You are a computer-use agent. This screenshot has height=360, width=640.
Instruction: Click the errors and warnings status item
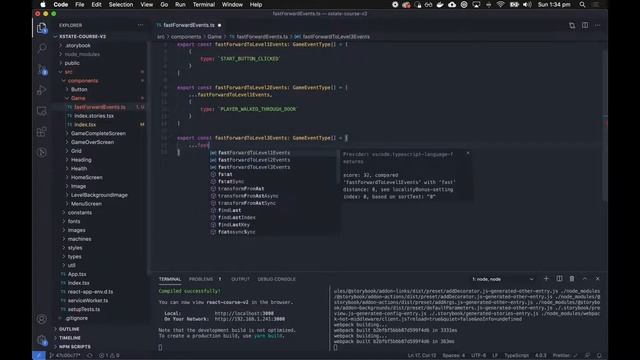coord(109,356)
